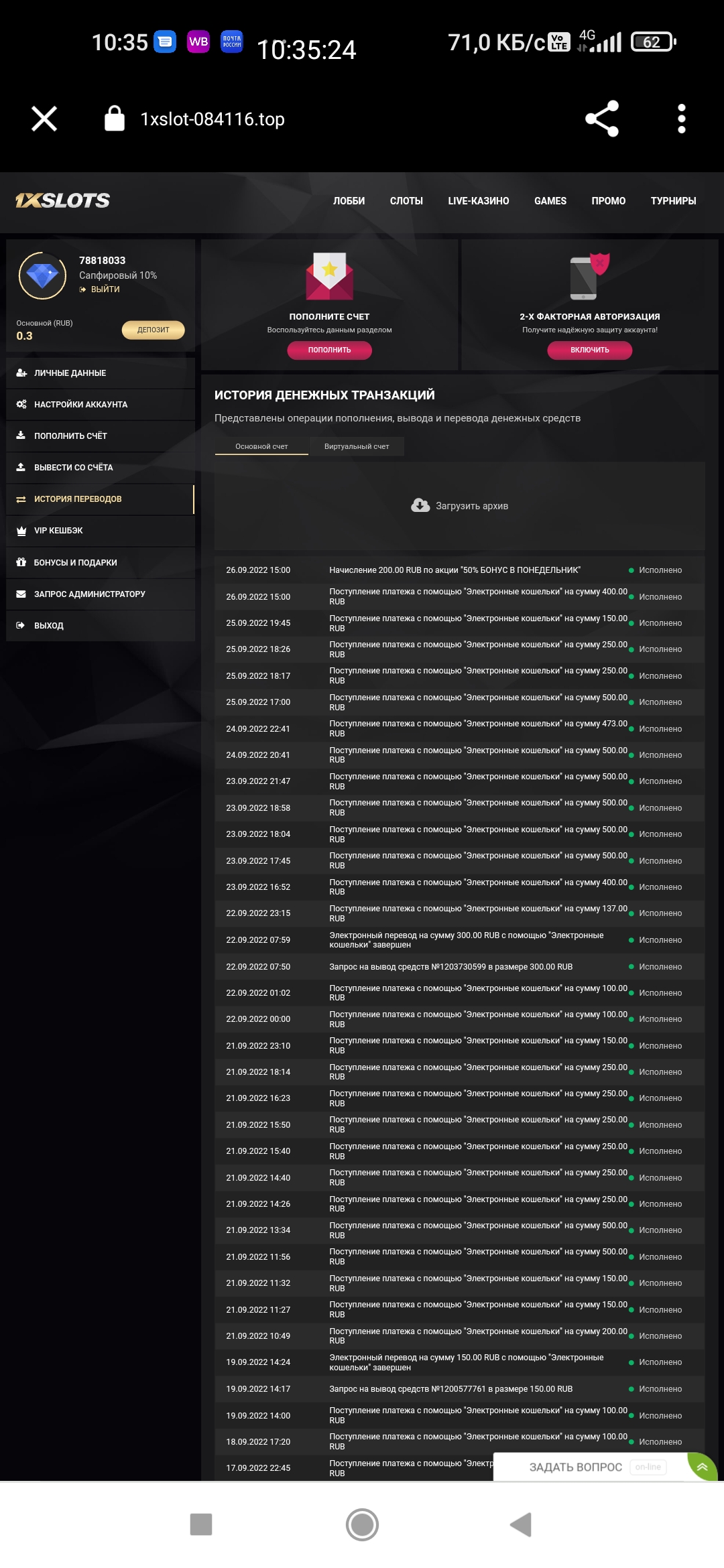Click the cloud download archive icon
Viewport: 724px width, 1568px height.
pos(420,506)
